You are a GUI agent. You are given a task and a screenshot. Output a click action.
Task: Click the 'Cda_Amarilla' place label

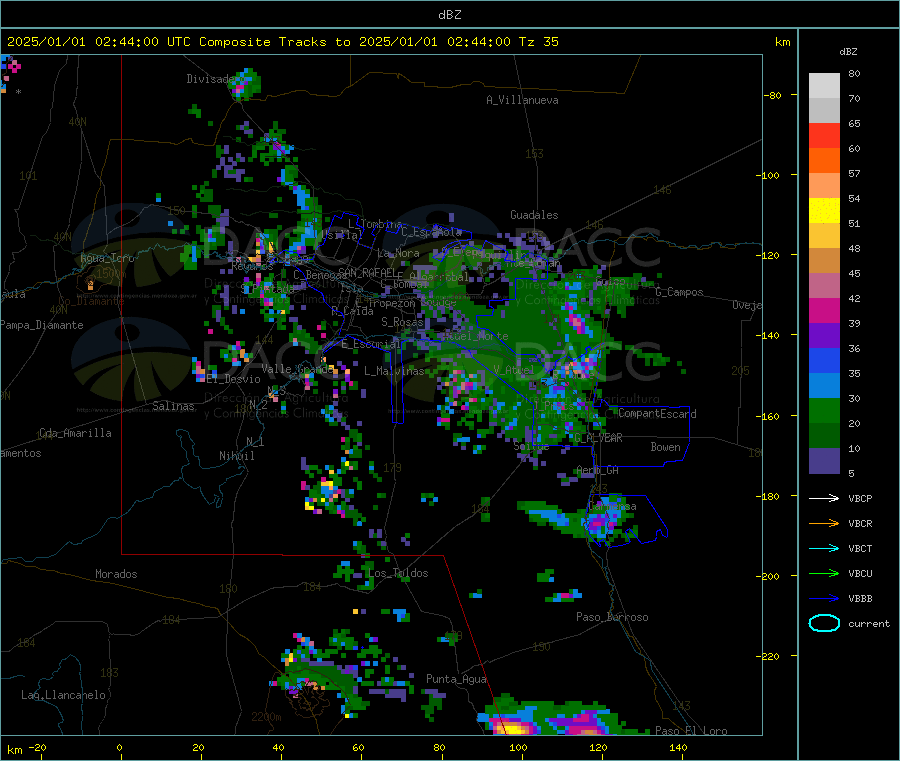[75, 433]
